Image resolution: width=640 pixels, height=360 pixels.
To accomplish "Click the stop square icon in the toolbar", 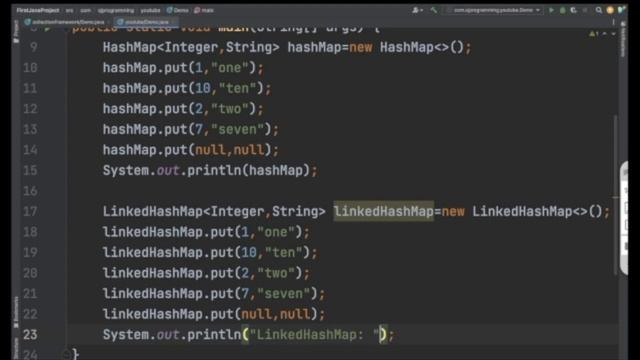I will tap(585, 10).
